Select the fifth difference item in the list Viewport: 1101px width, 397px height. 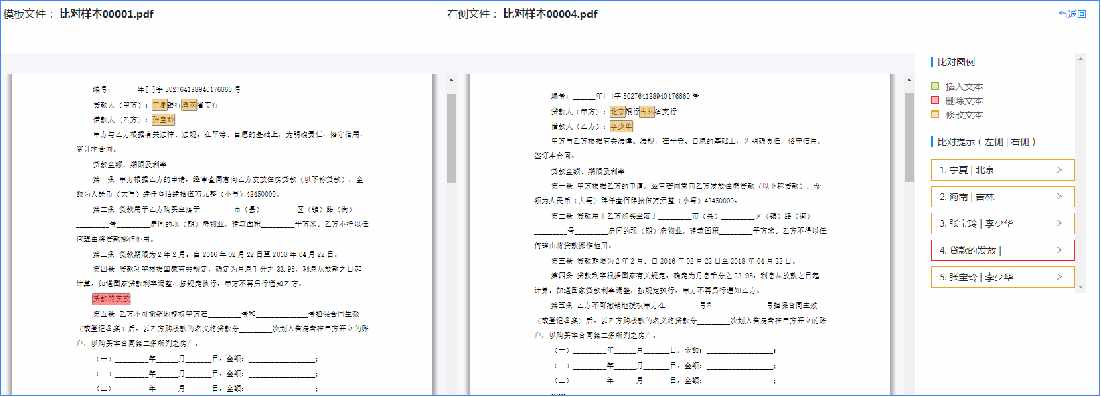coord(1003,278)
